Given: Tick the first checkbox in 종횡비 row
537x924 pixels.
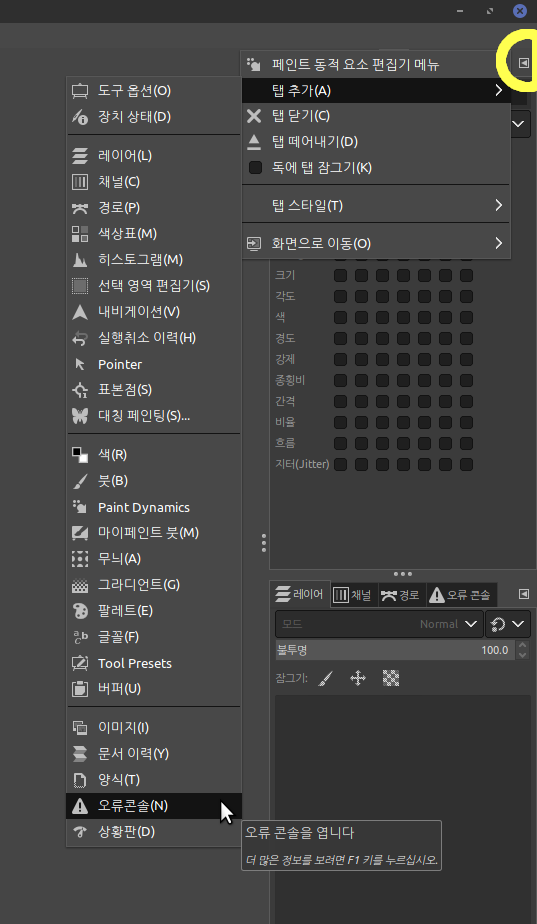Looking at the screenshot, I should point(340,381).
